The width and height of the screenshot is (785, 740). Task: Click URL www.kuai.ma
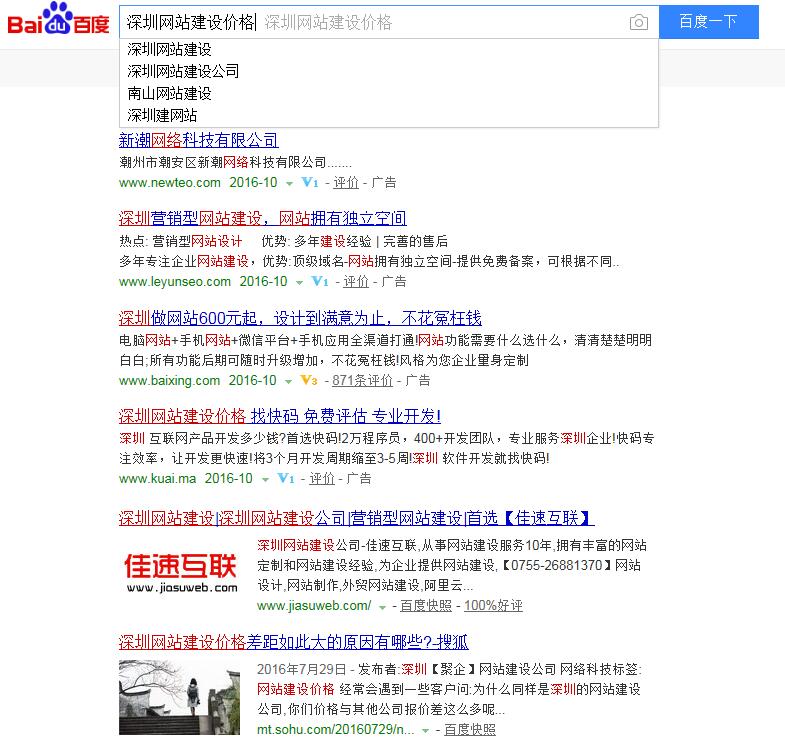click(157, 479)
